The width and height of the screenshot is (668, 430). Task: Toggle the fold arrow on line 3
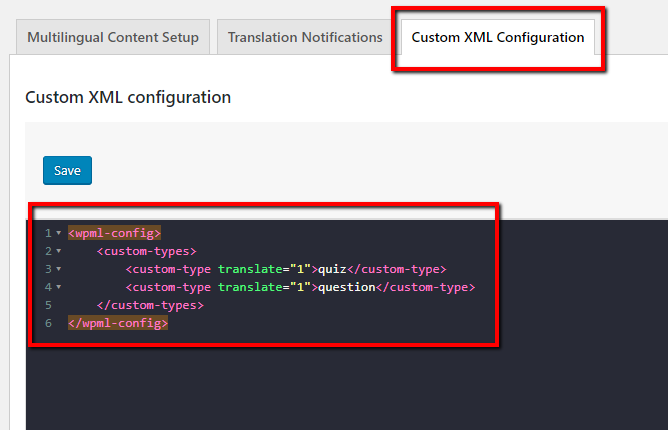(x=59, y=269)
